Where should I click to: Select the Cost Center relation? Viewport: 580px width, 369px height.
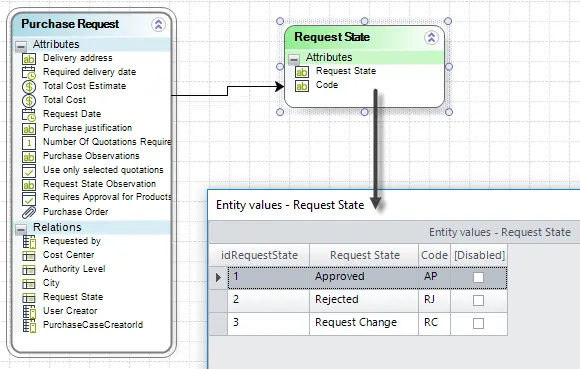[69, 255]
